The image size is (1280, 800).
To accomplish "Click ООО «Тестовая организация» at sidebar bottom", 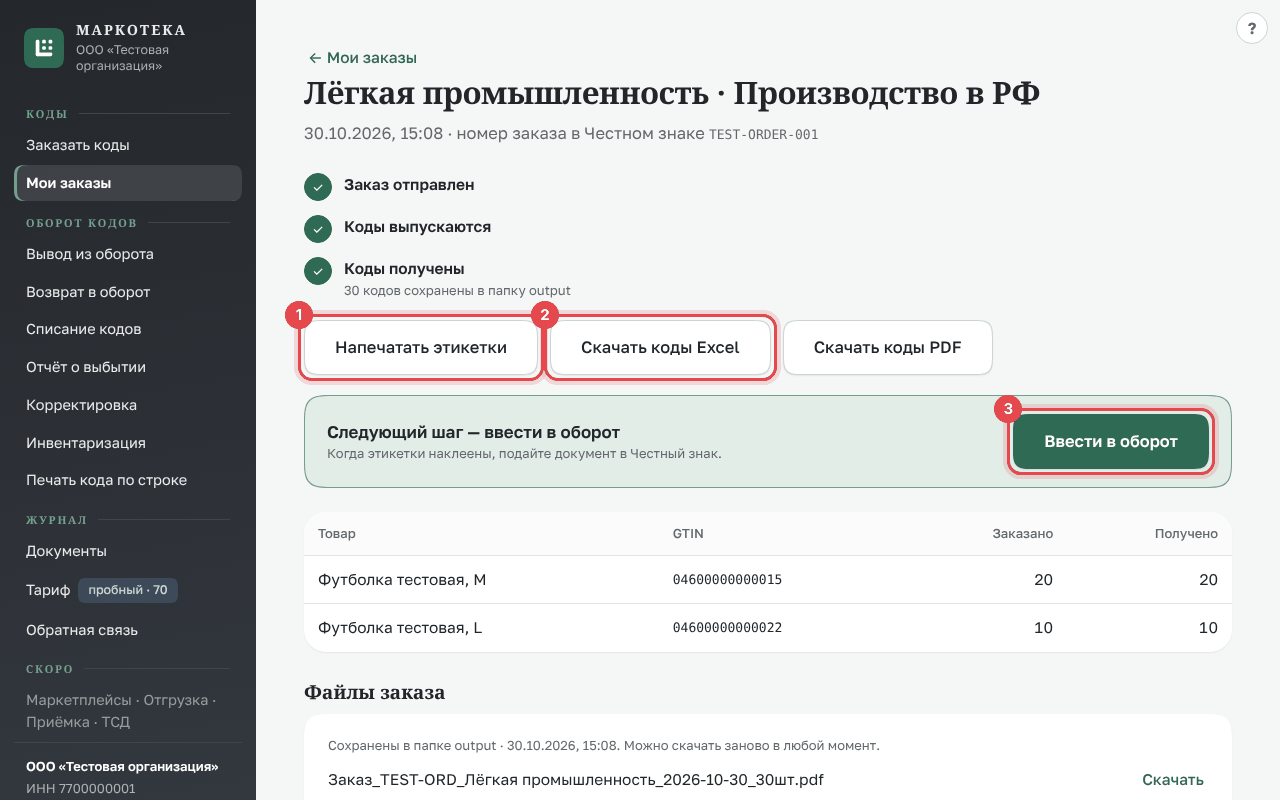I will coord(122,767).
